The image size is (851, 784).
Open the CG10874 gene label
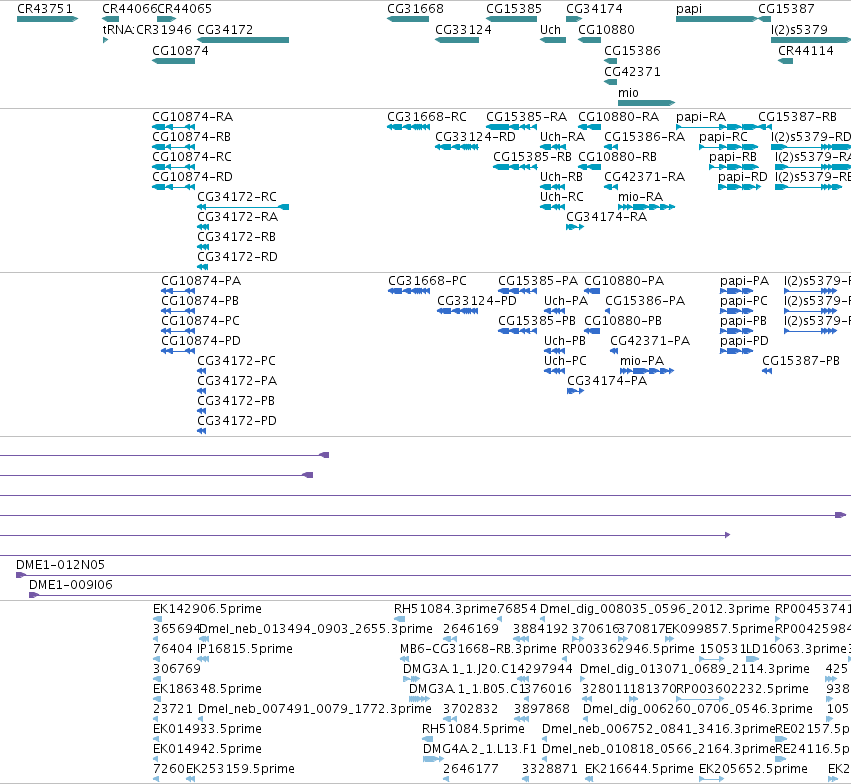(x=180, y=50)
